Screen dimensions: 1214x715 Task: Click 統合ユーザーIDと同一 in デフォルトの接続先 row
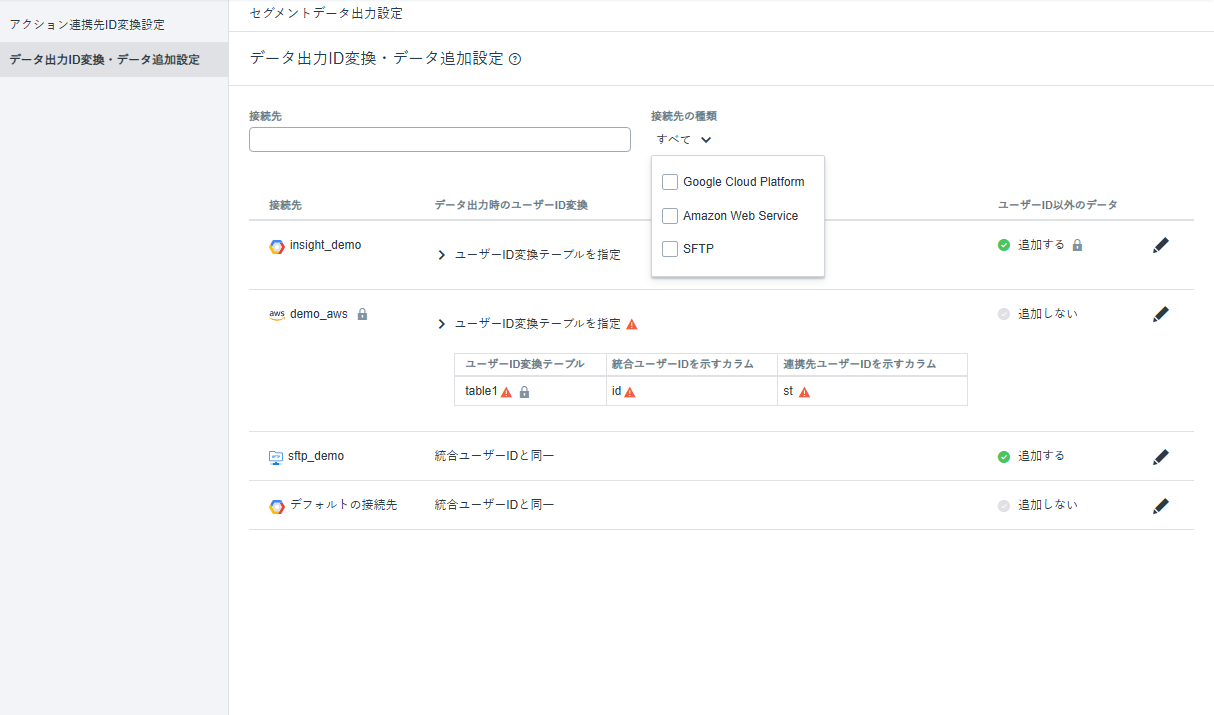(x=494, y=505)
